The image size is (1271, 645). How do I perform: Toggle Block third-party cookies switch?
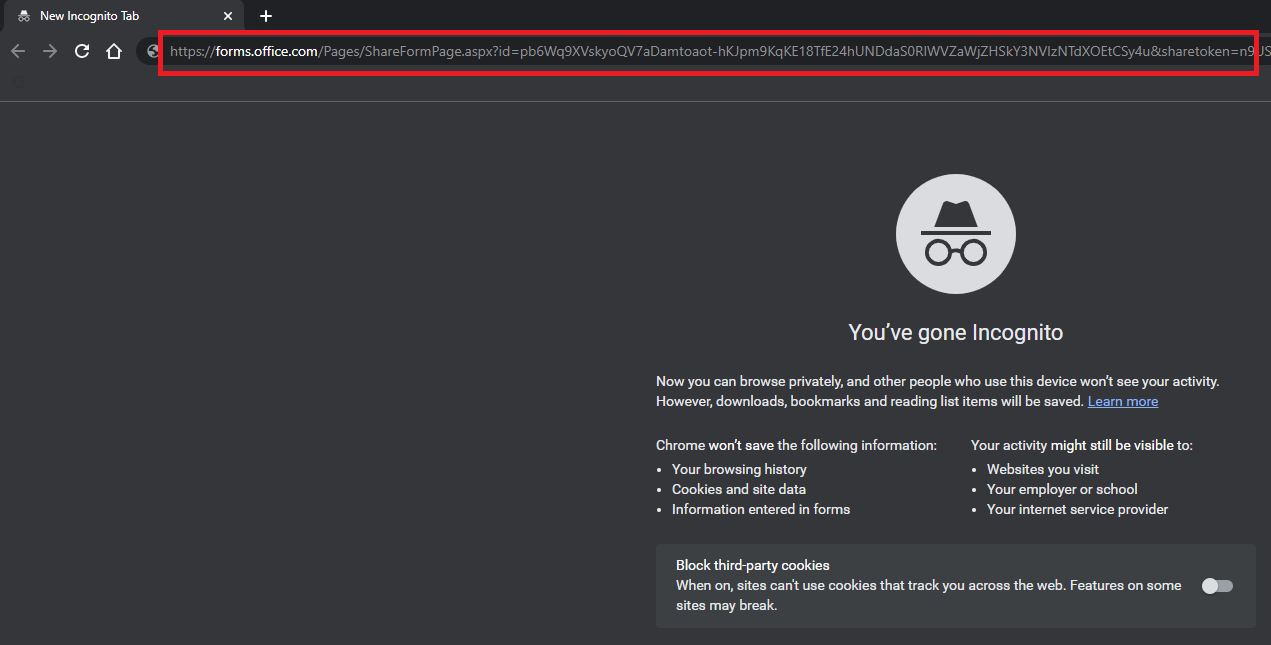pyautogui.click(x=1217, y=586)
